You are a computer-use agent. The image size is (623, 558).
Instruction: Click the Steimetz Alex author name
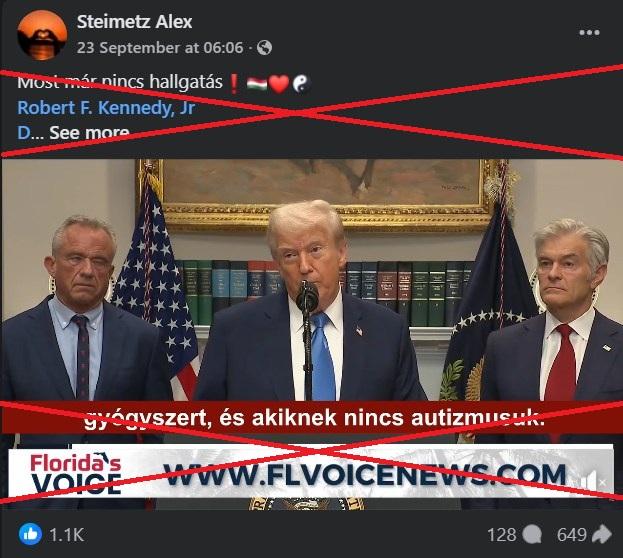(x=134, y=21)
